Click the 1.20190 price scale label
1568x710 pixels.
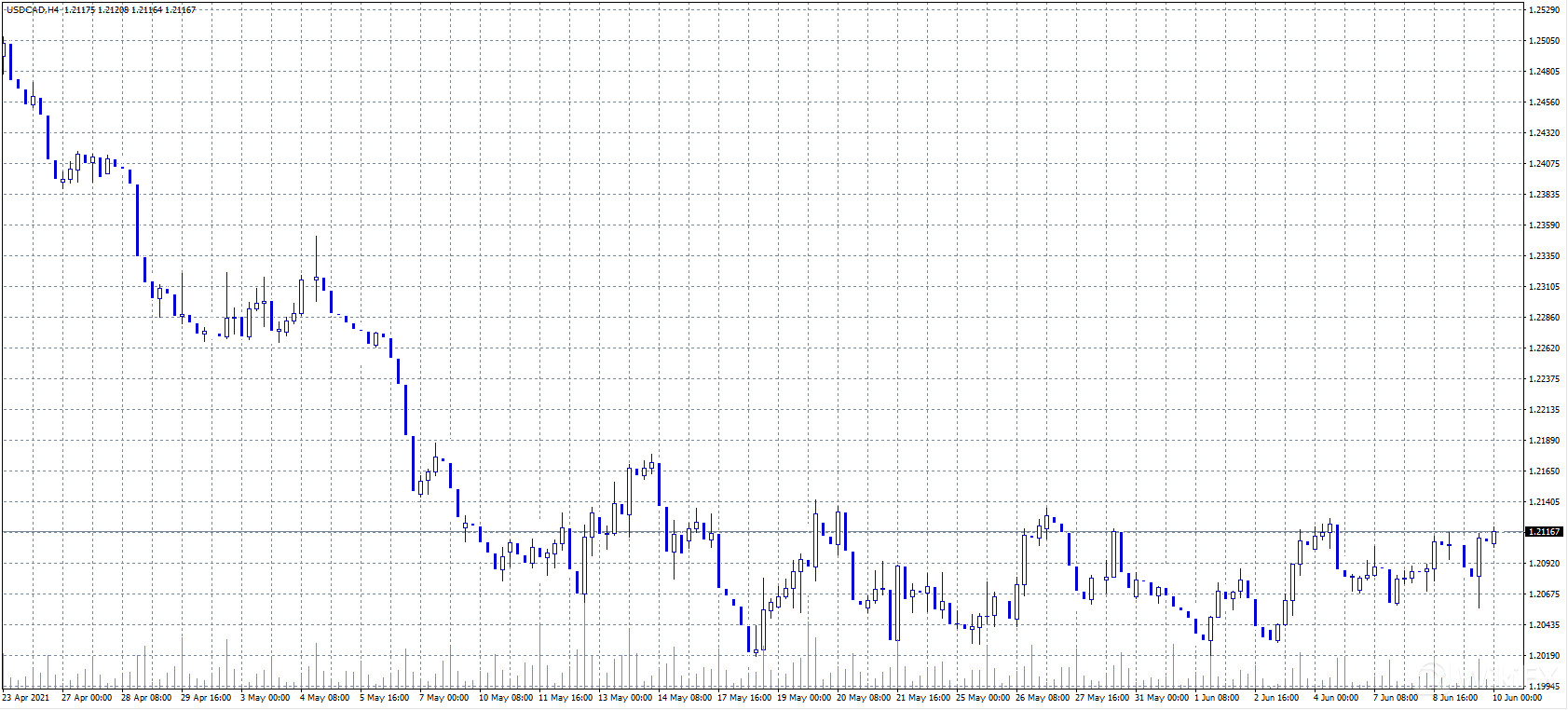[x=1544, y=656]
